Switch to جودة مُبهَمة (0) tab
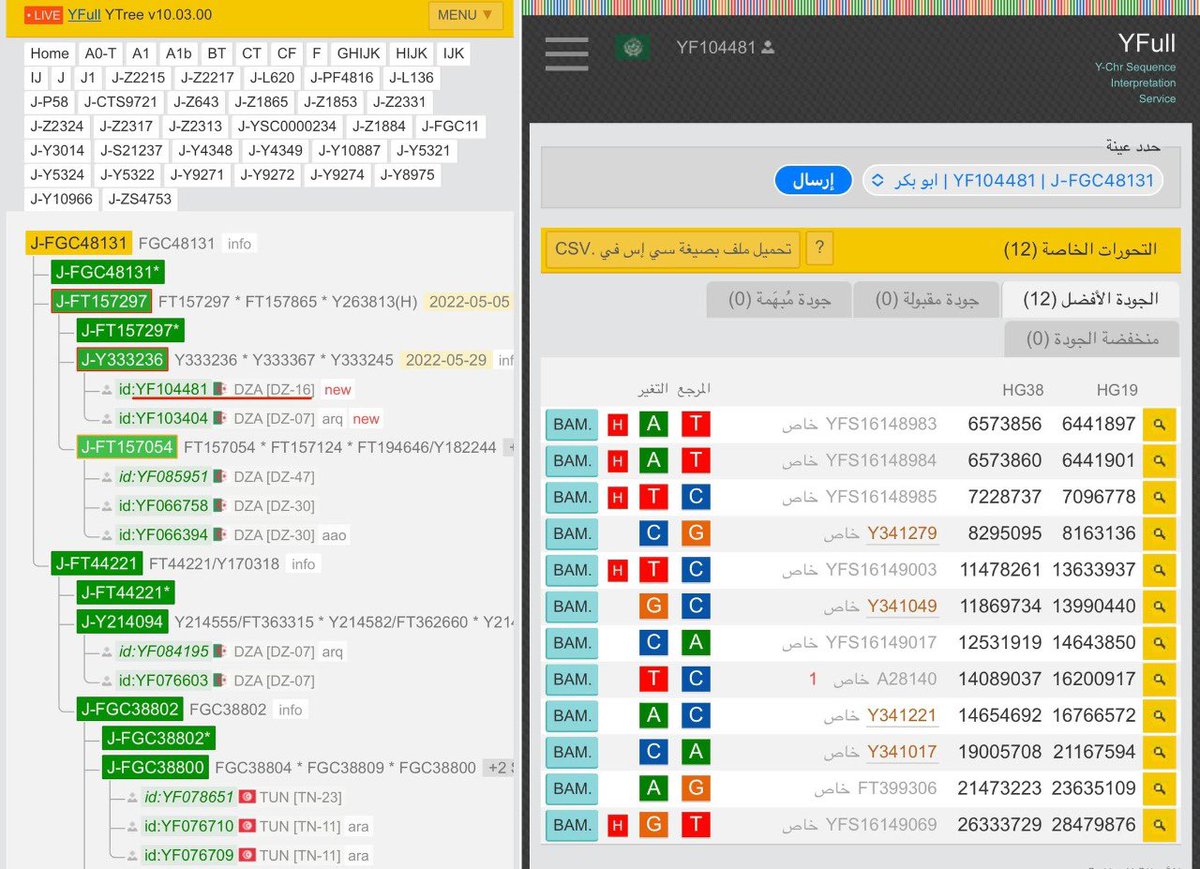Viewport: 1200px width, 869px height. click(778, 299)
